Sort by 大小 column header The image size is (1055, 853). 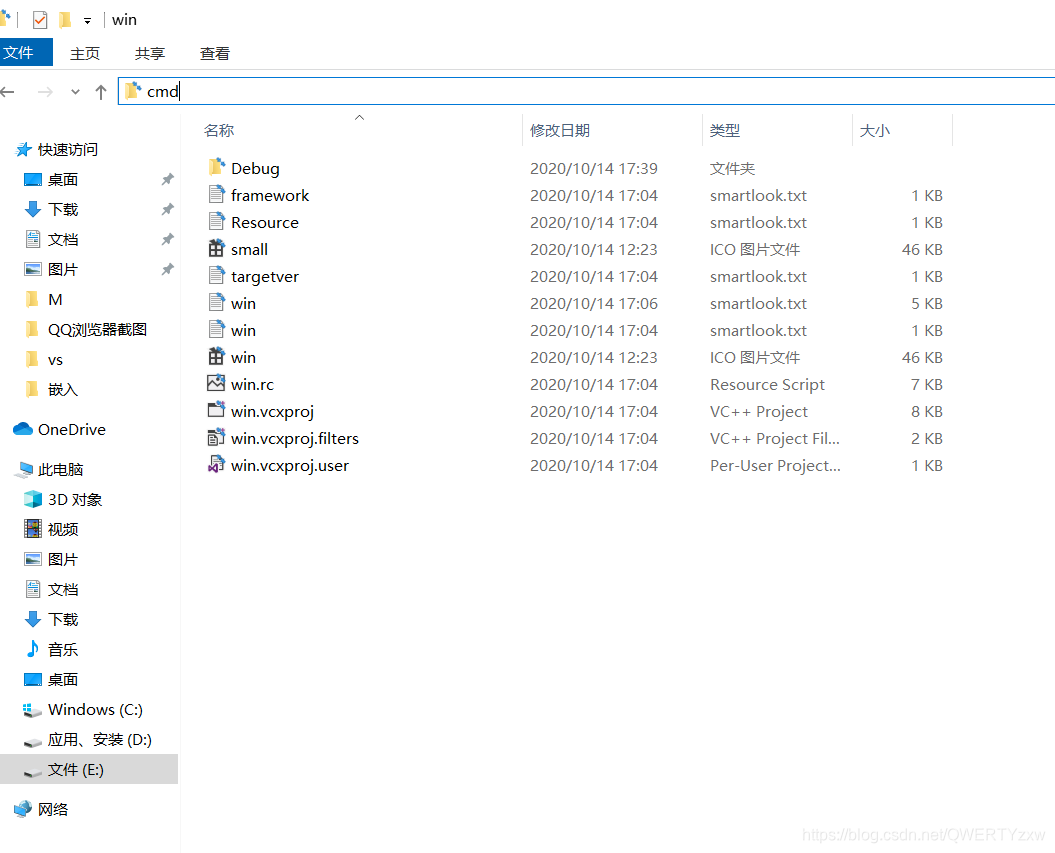[875, 131]
